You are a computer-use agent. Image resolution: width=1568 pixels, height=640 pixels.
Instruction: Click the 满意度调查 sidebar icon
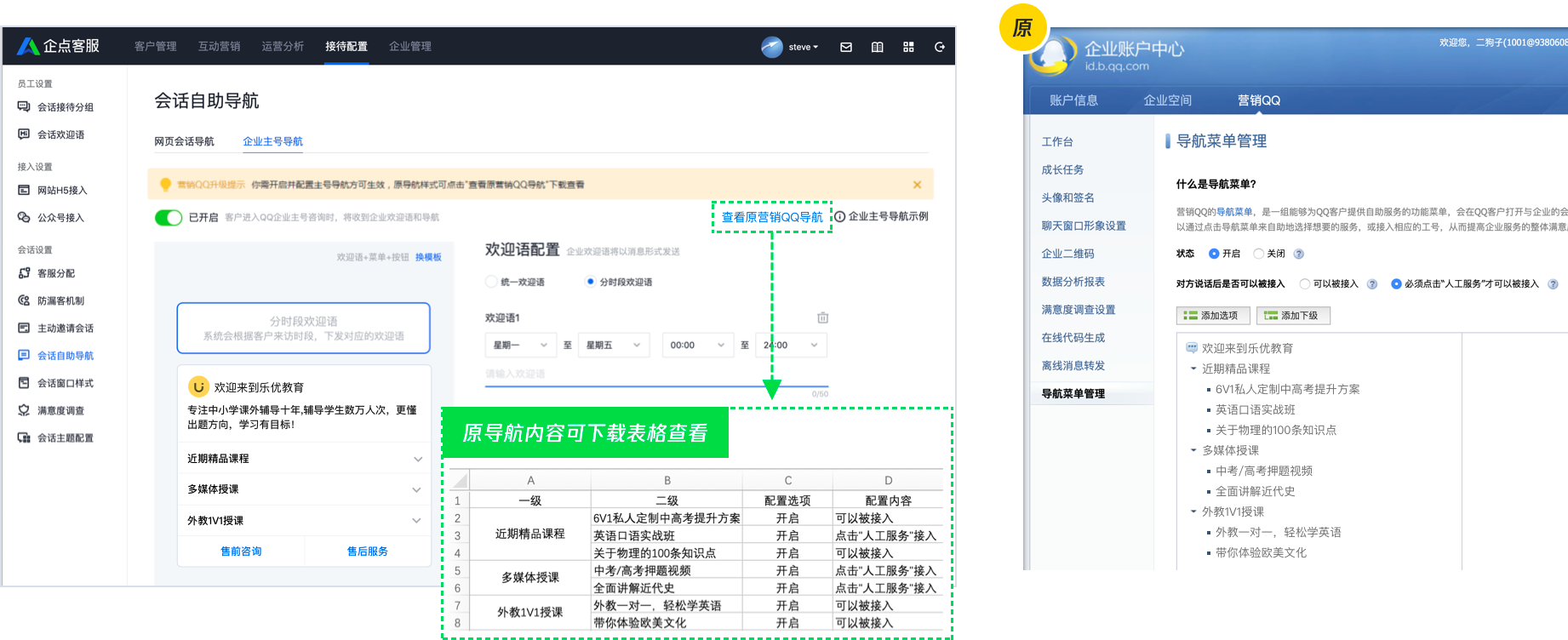click(x=24, y=410)
